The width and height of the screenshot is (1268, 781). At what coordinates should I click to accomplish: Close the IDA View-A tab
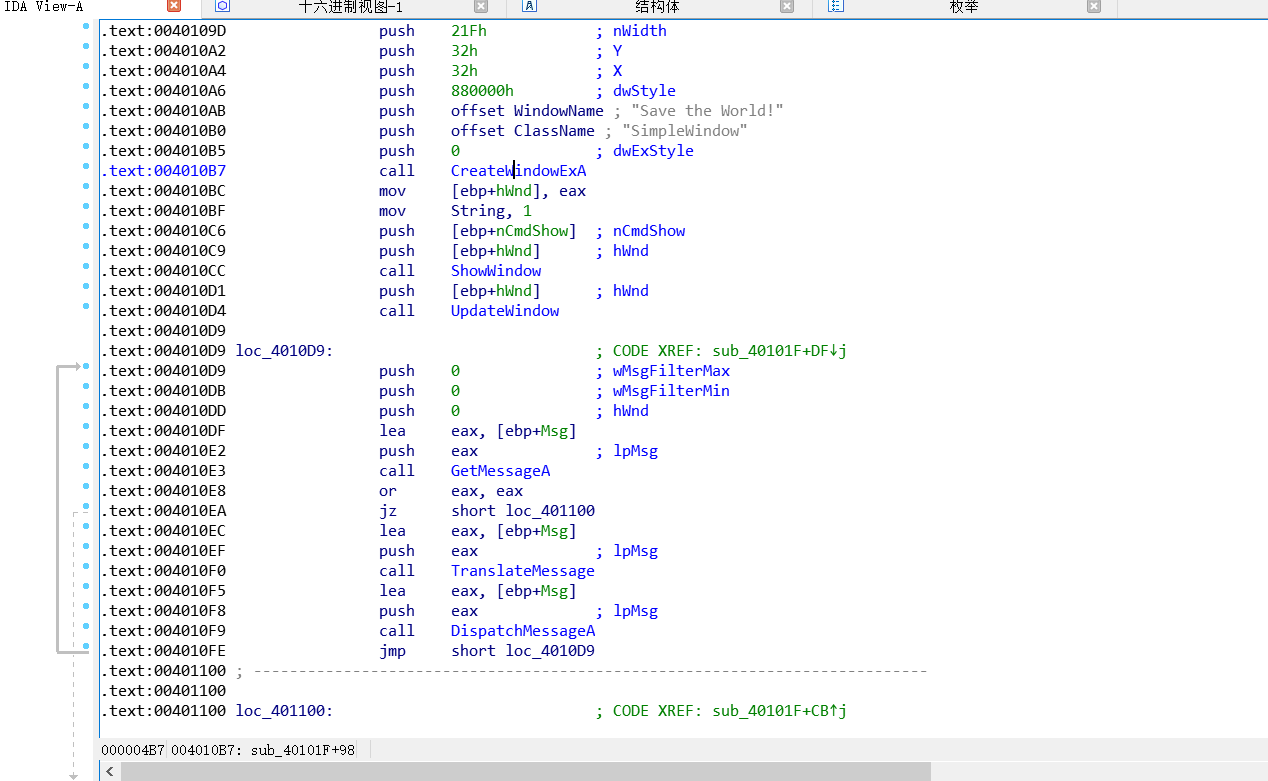[174, 6]
